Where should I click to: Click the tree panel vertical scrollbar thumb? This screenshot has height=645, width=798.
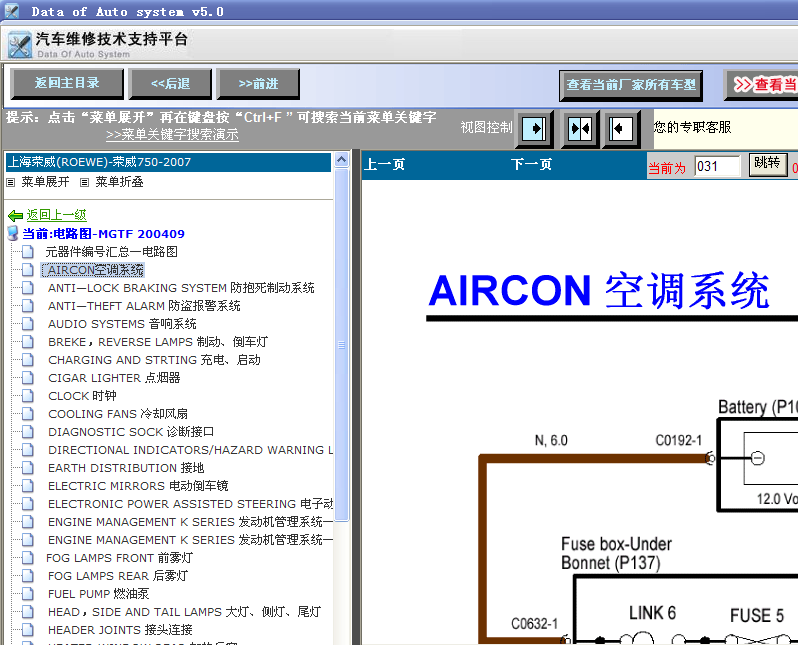[x=341, y=345]
